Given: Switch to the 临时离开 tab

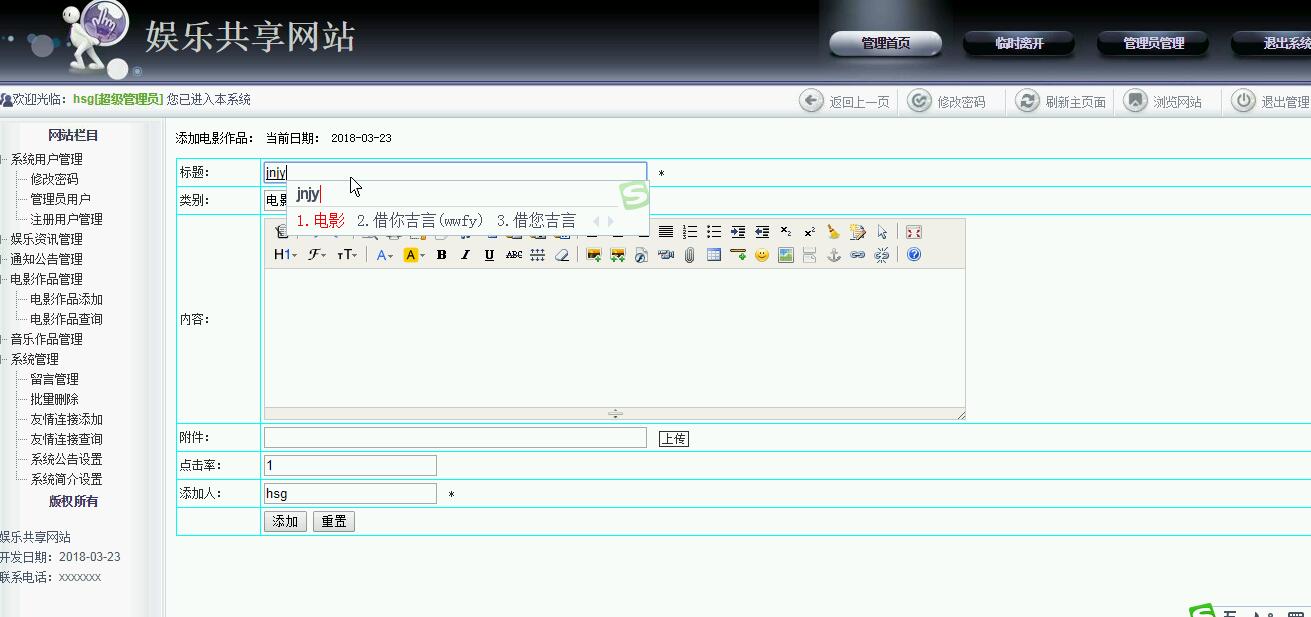Looking at the screenshot, I should coord(1019,43).
